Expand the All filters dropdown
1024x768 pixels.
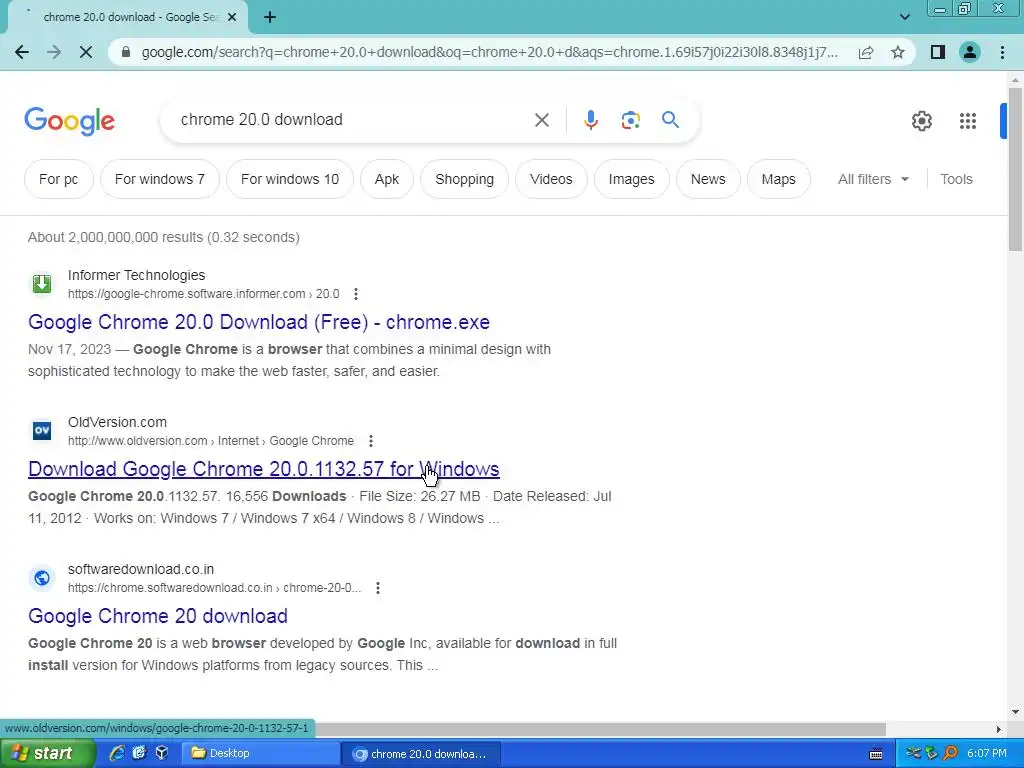coord(873,179)
